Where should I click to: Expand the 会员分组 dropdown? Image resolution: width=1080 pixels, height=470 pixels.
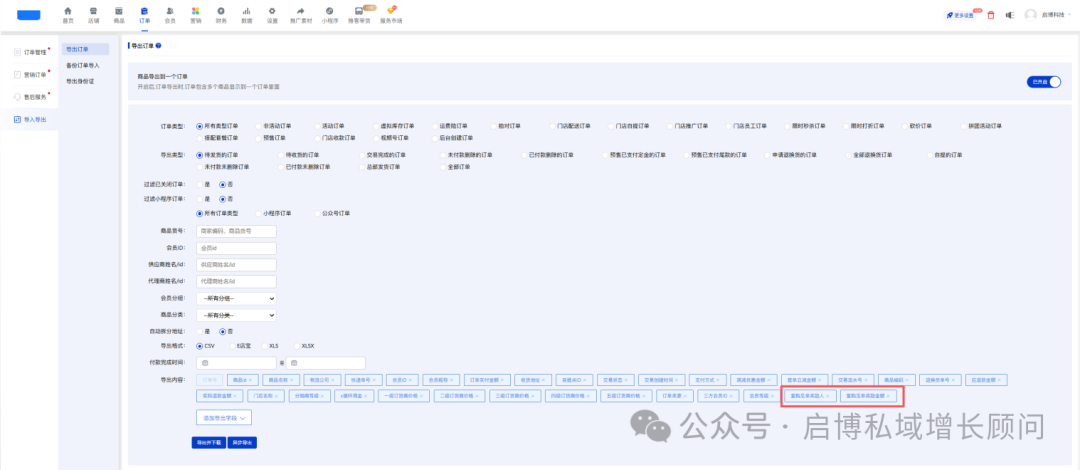pyautogui.click(x=236, y=298)
